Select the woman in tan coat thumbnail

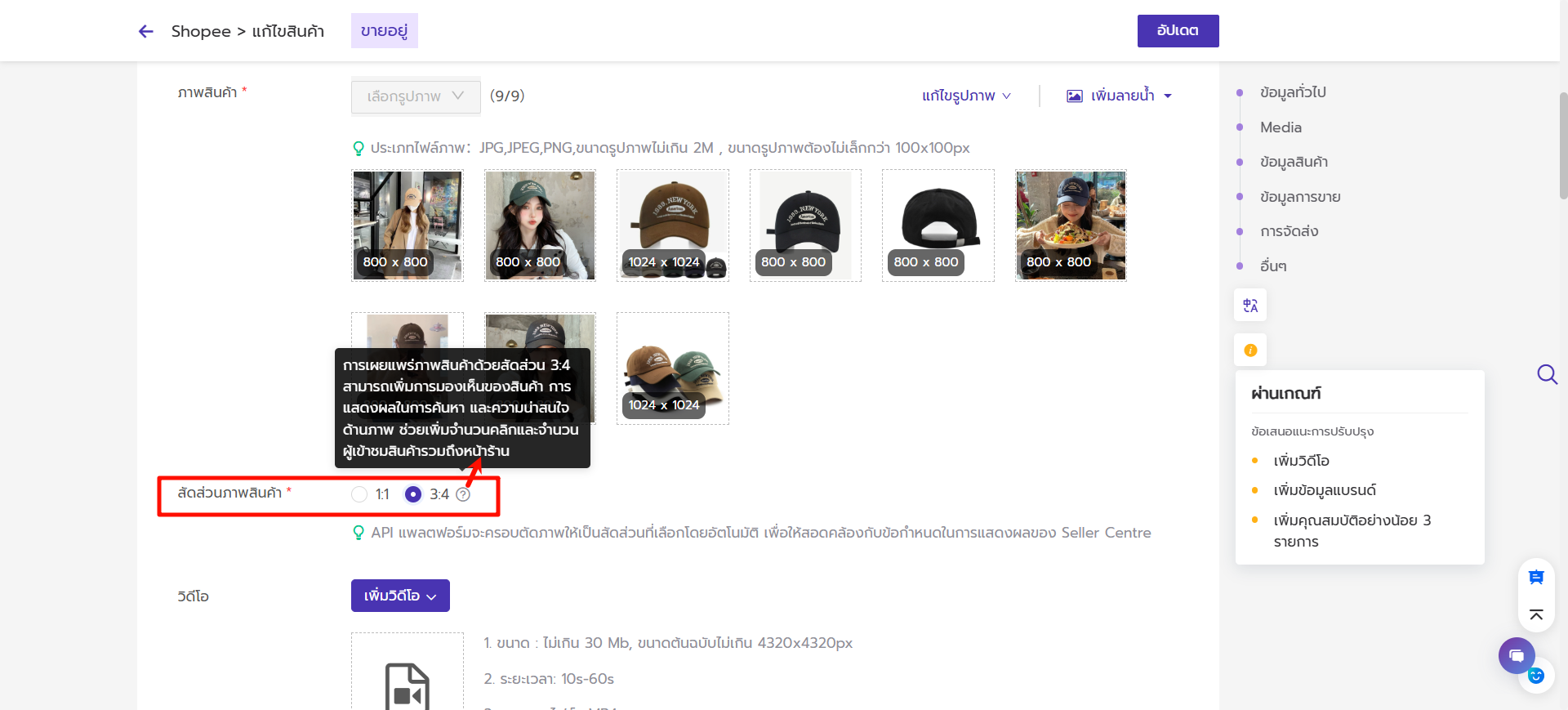[x=408, y=226]
